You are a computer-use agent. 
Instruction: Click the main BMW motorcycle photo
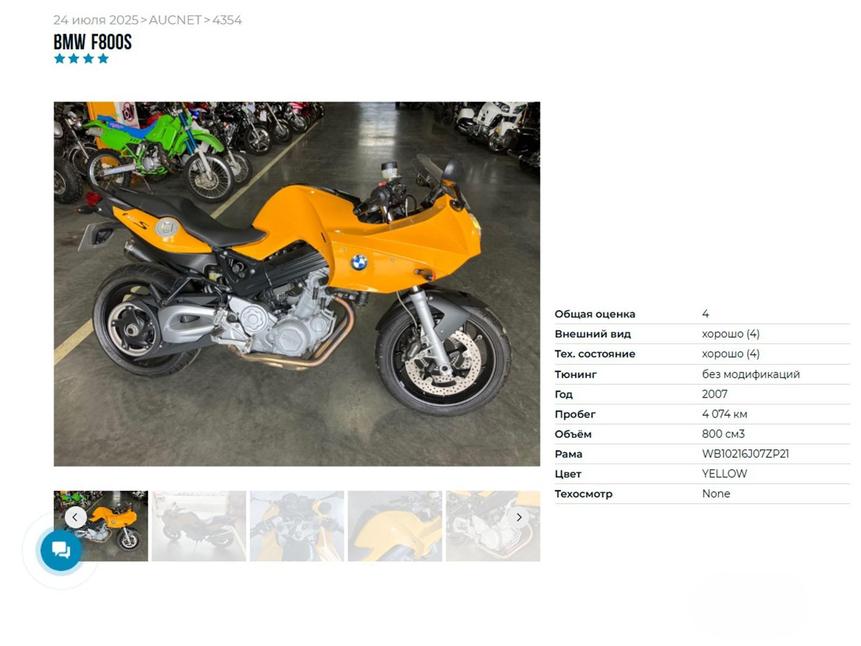click(x=297, y=284)
